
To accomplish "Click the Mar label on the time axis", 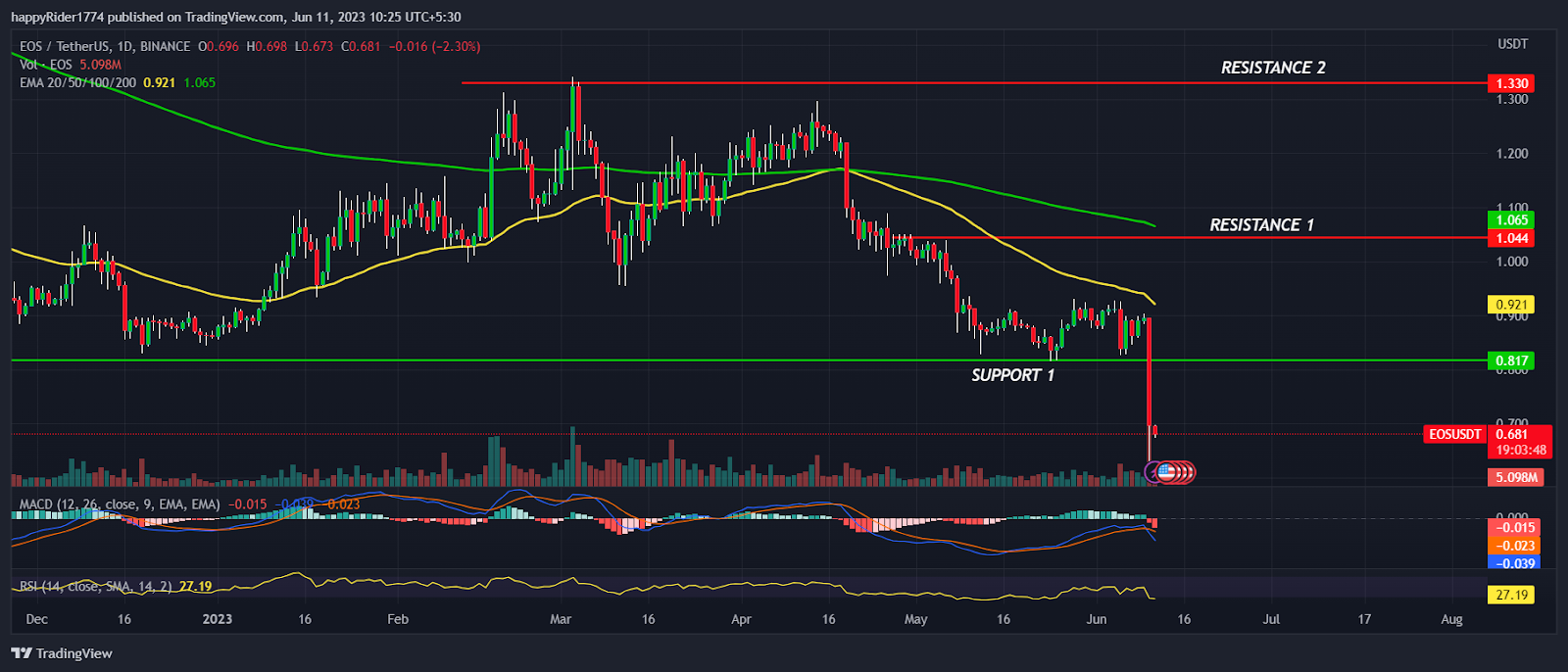I will pos(561,619).
